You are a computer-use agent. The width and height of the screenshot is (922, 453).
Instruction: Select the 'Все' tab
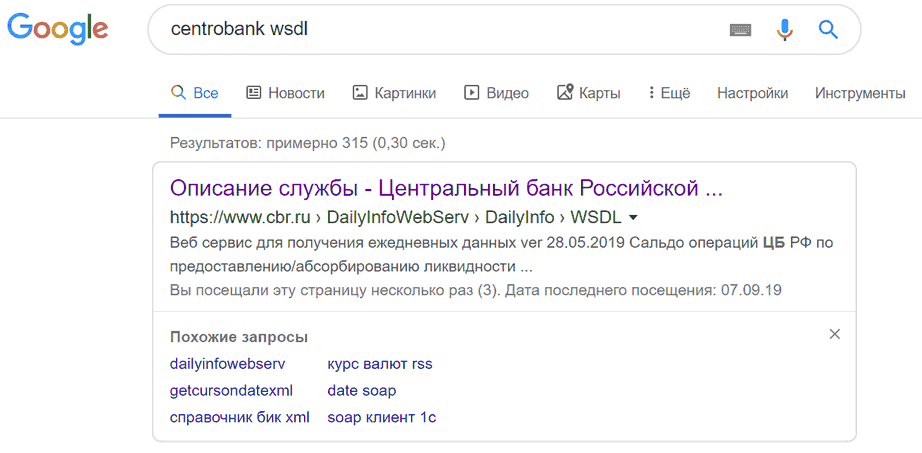point(195,93)
